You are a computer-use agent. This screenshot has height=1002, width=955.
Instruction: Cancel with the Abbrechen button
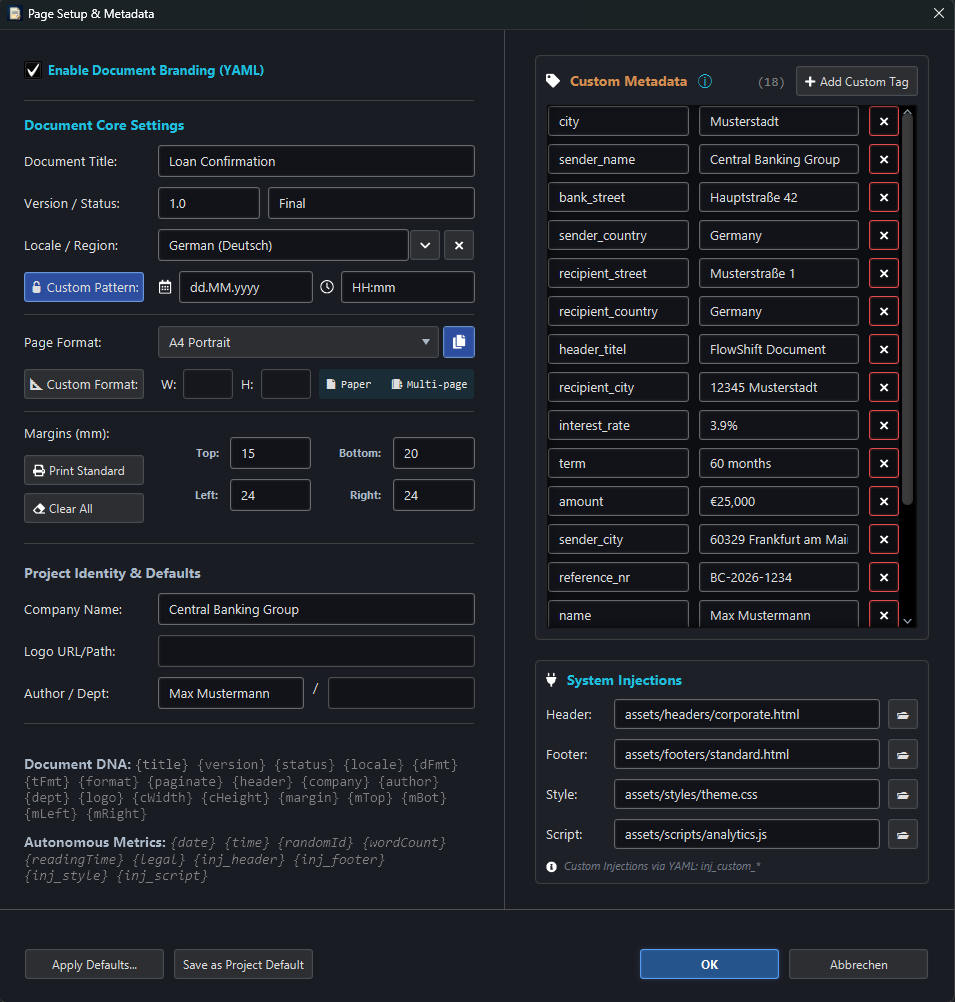(x=858, y=965)
